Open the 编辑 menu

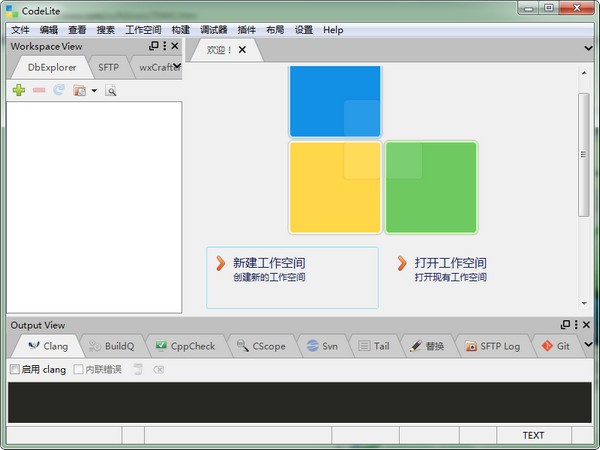(x=49, y=30)
